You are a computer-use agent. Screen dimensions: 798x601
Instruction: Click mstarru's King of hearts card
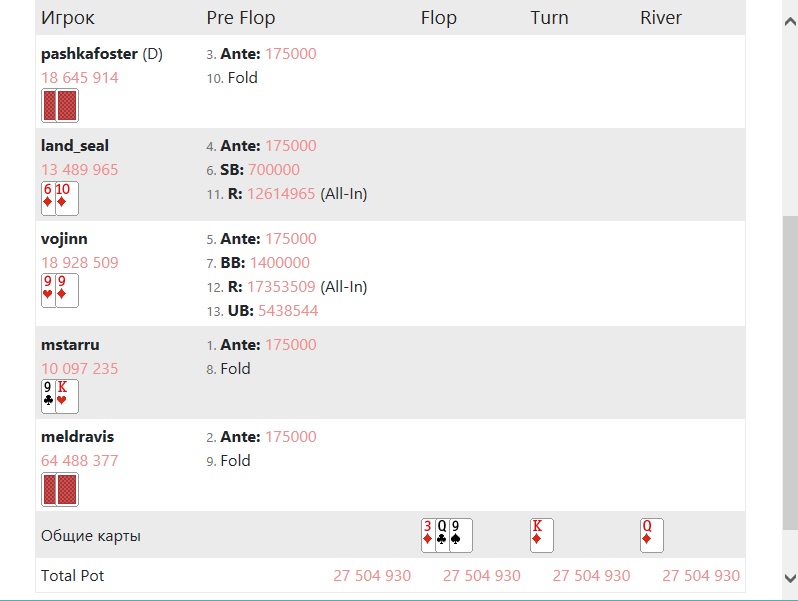(x=66, y=396)
